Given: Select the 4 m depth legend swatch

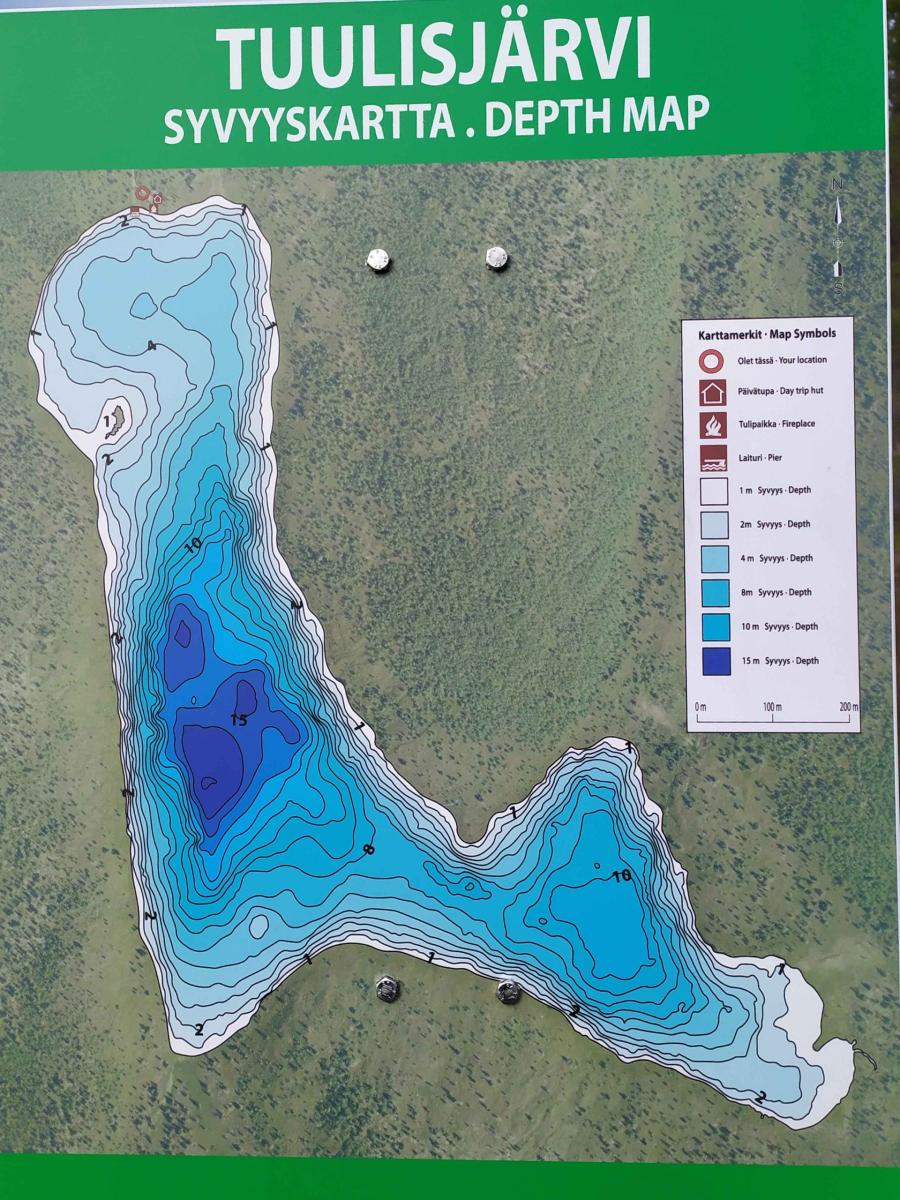Looking at the screenshot, I should click(x=714, y=559).
